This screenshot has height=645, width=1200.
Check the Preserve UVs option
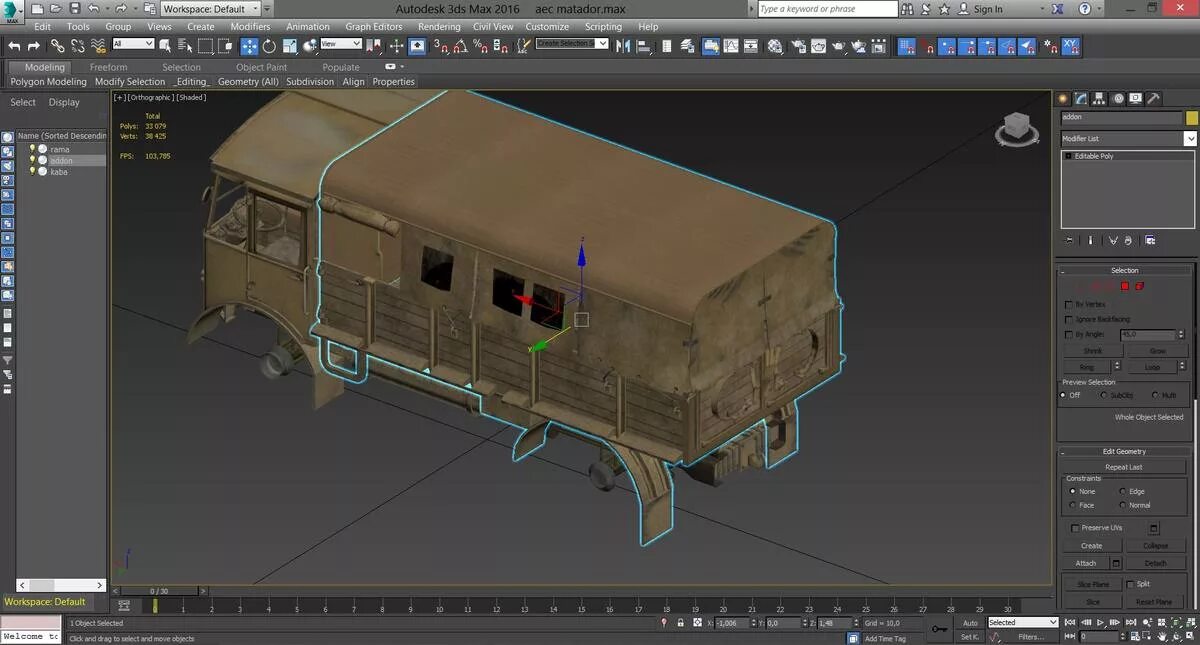1075,528
